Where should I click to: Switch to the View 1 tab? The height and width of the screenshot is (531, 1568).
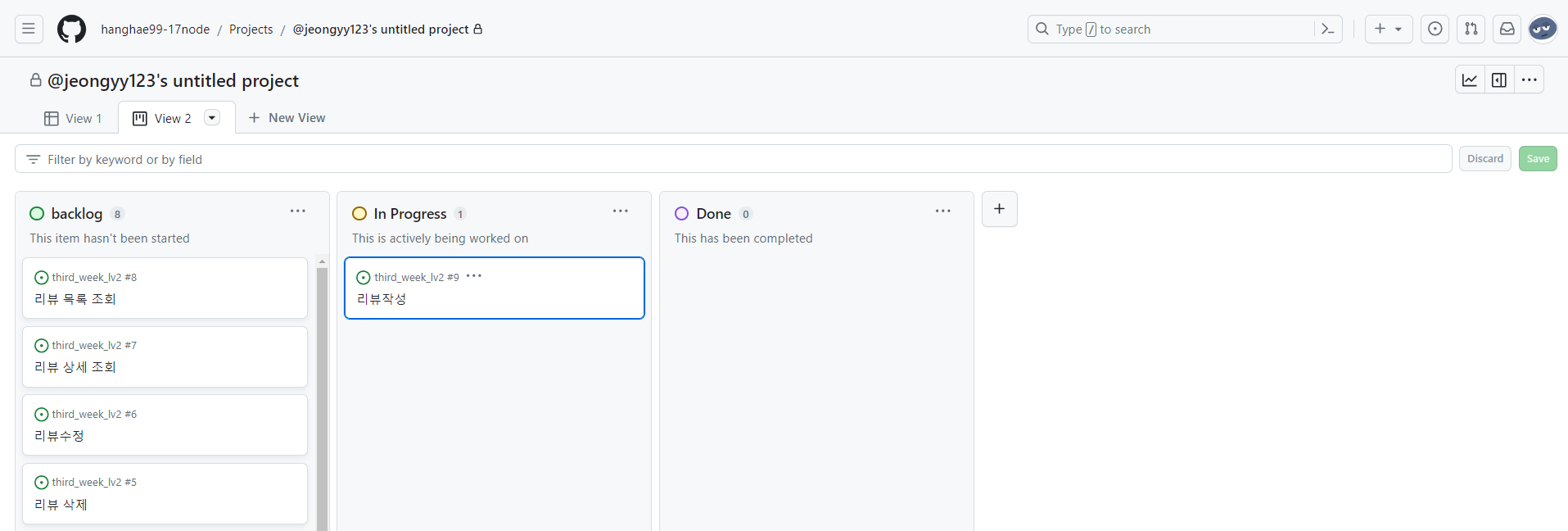point(73,119)
